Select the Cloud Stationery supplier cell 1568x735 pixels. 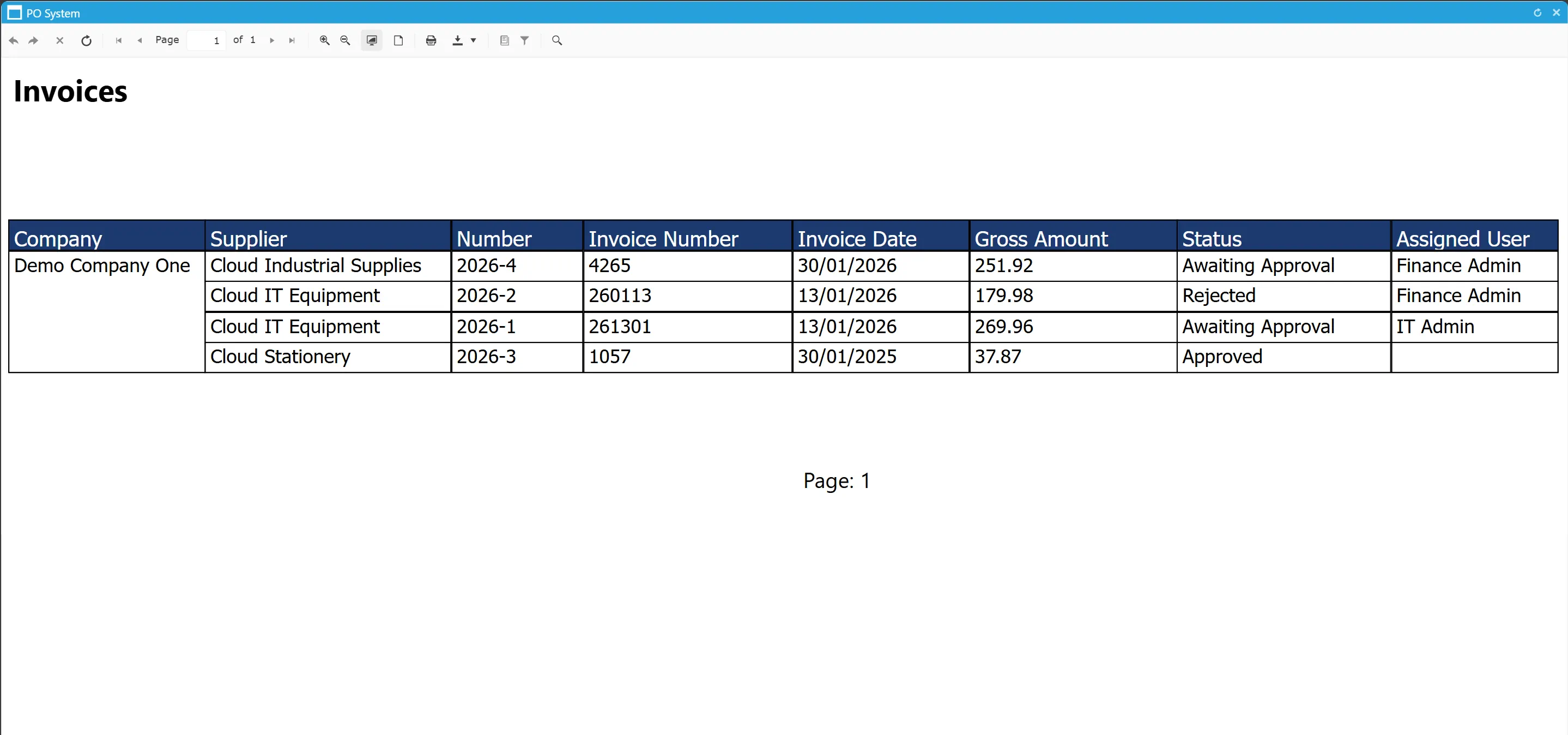[x=328, y=357]
